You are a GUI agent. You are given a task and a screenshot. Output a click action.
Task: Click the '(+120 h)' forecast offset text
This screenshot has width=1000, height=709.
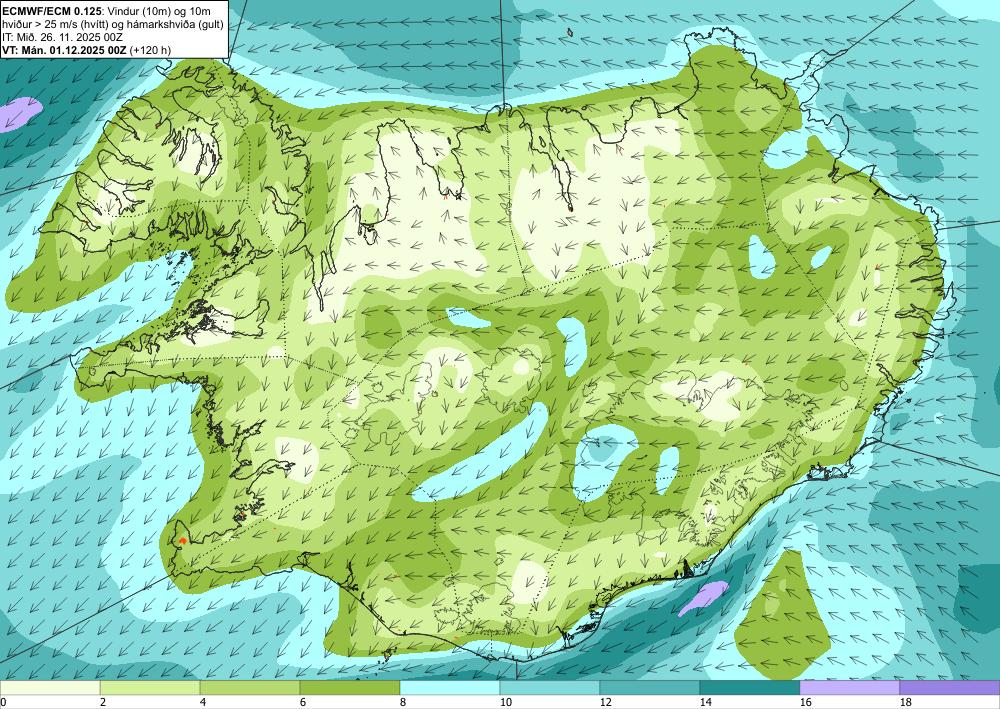coord(150,50)
